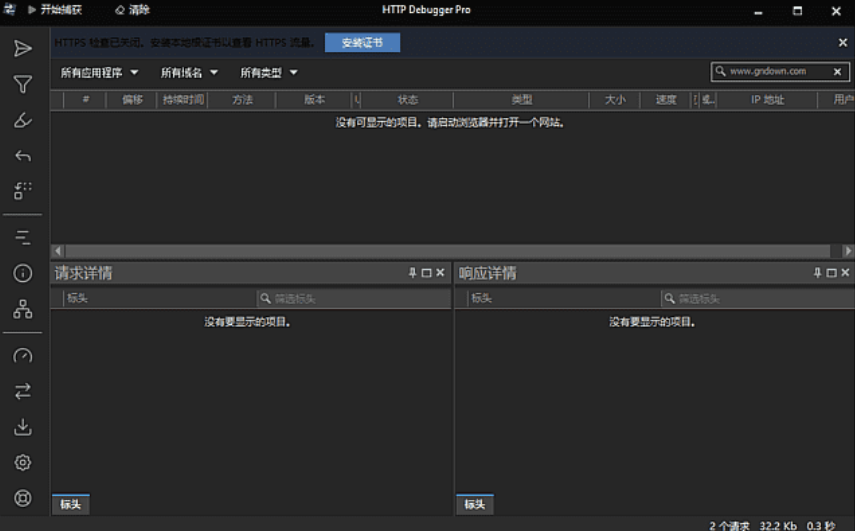Pin the 响应详情 panel
Screen dimensions: 855x531
coord(817,273)
